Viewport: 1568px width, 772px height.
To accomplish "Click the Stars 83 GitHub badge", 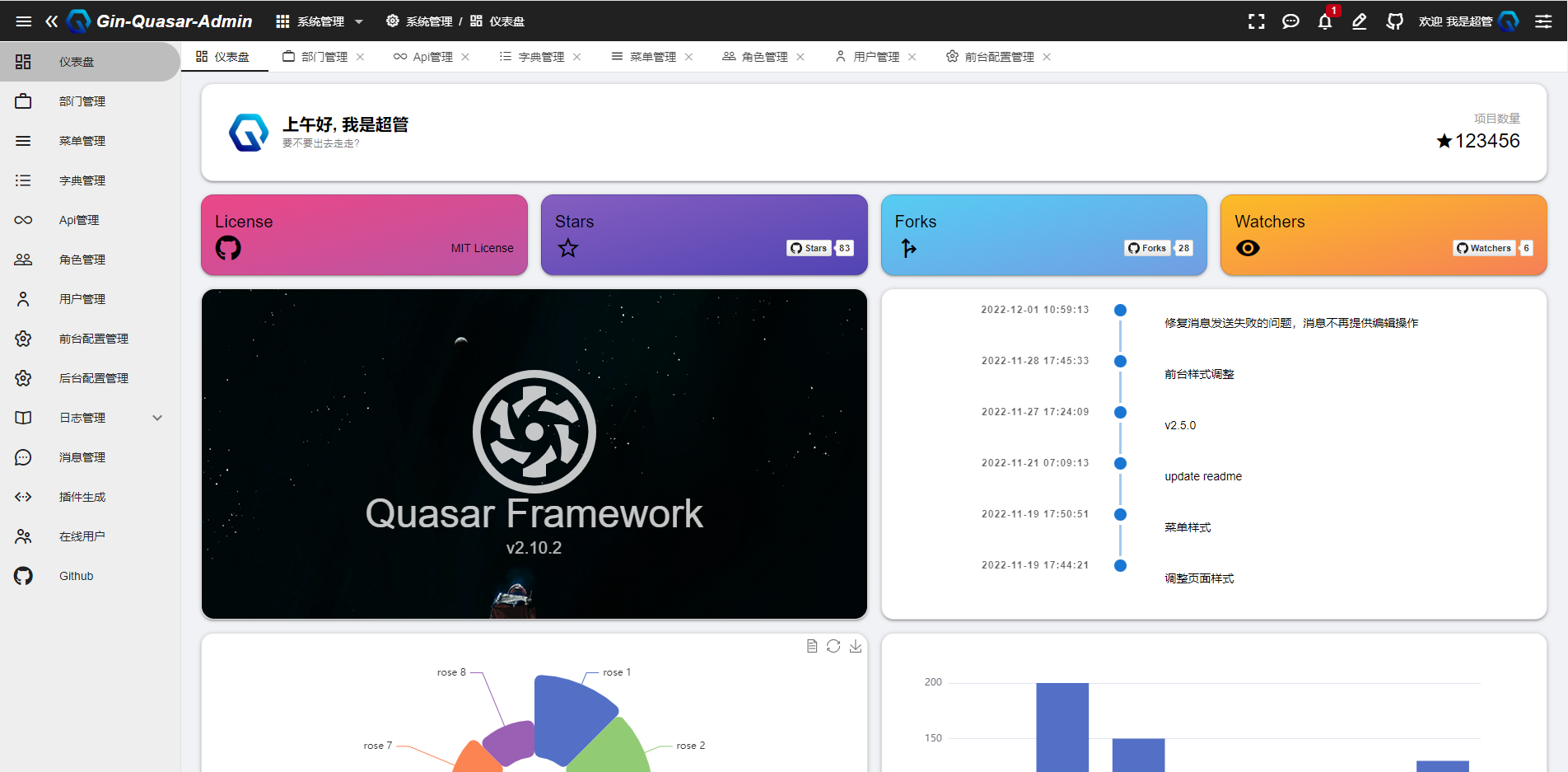I will (820, 248).
